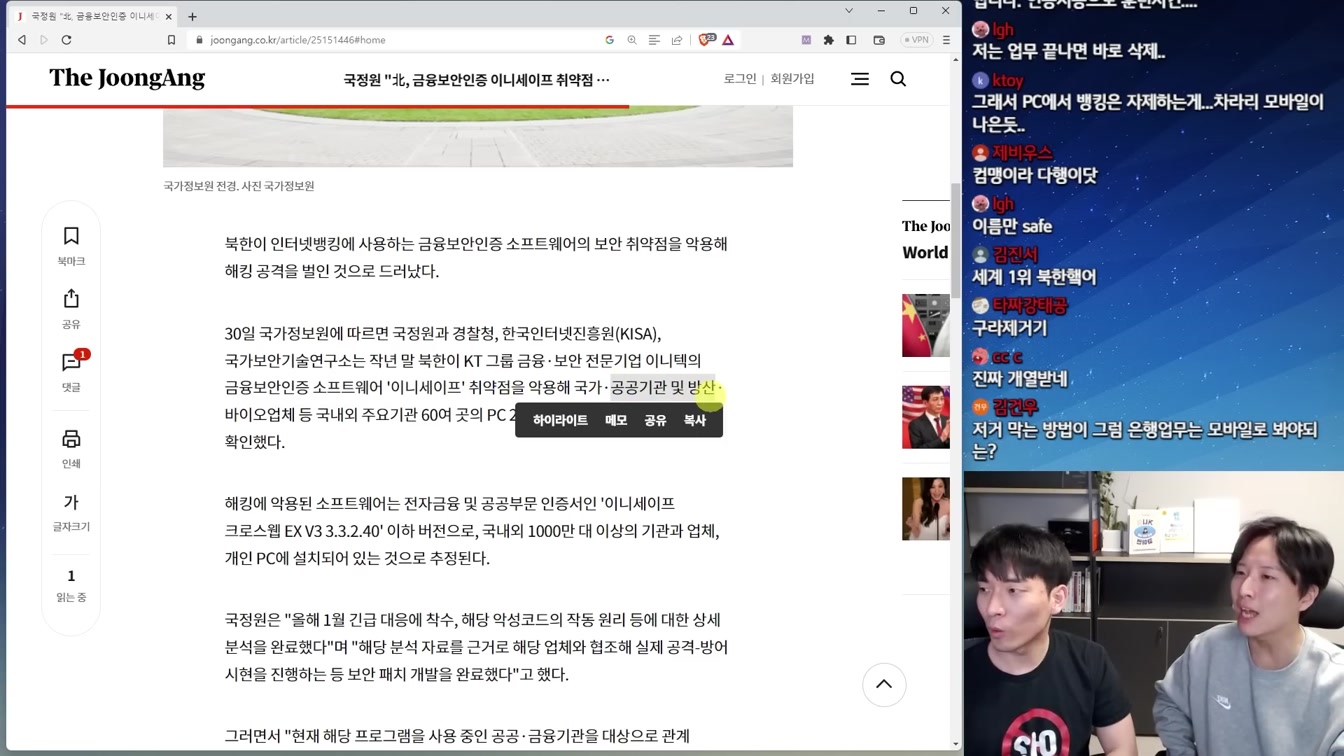Open Google translate icon in address bar
Image resolution: width=1344 pixels, height=756 pixels.
[609, 40]
